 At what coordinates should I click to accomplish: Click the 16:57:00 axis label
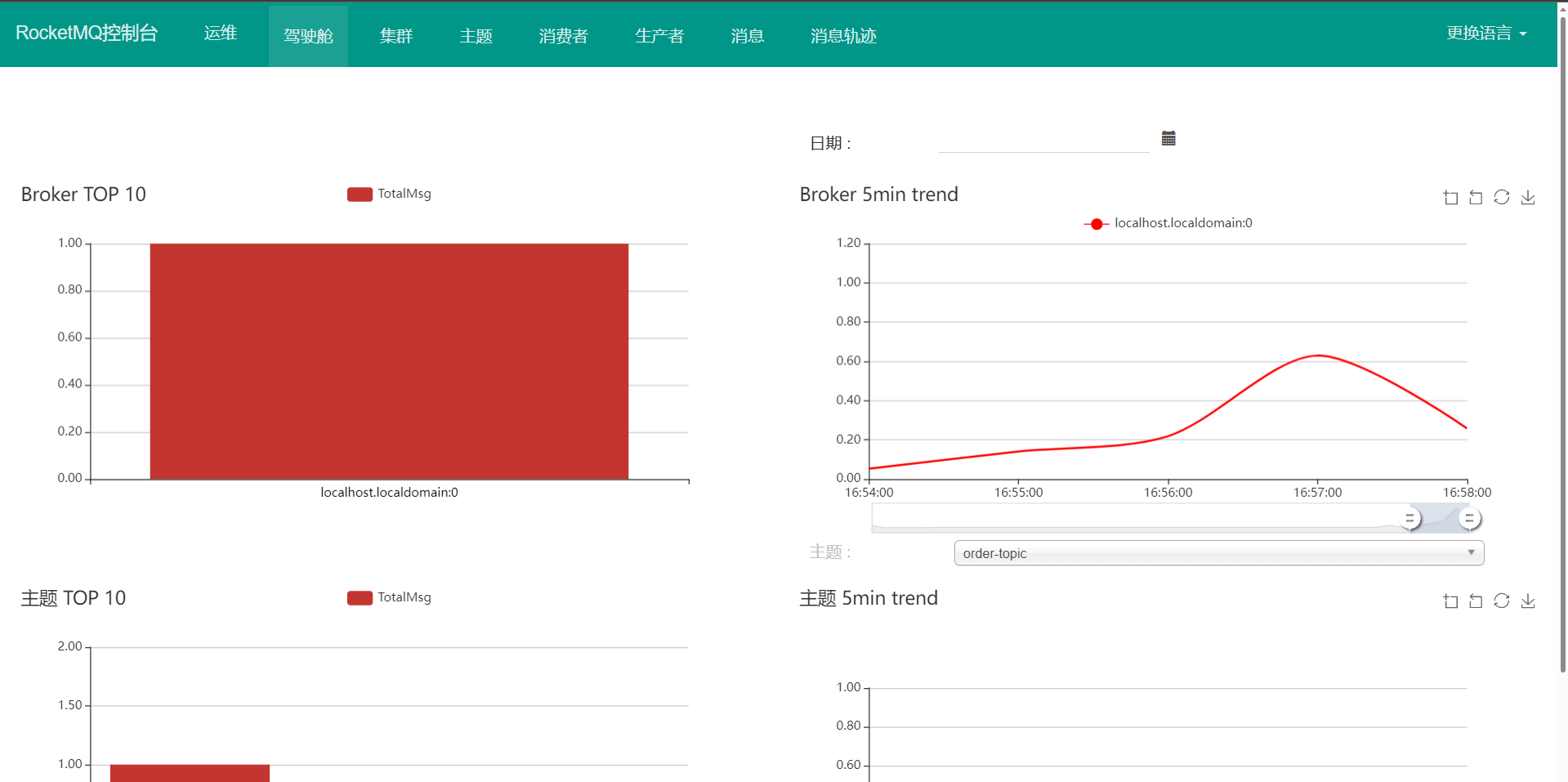(1317, 492)
